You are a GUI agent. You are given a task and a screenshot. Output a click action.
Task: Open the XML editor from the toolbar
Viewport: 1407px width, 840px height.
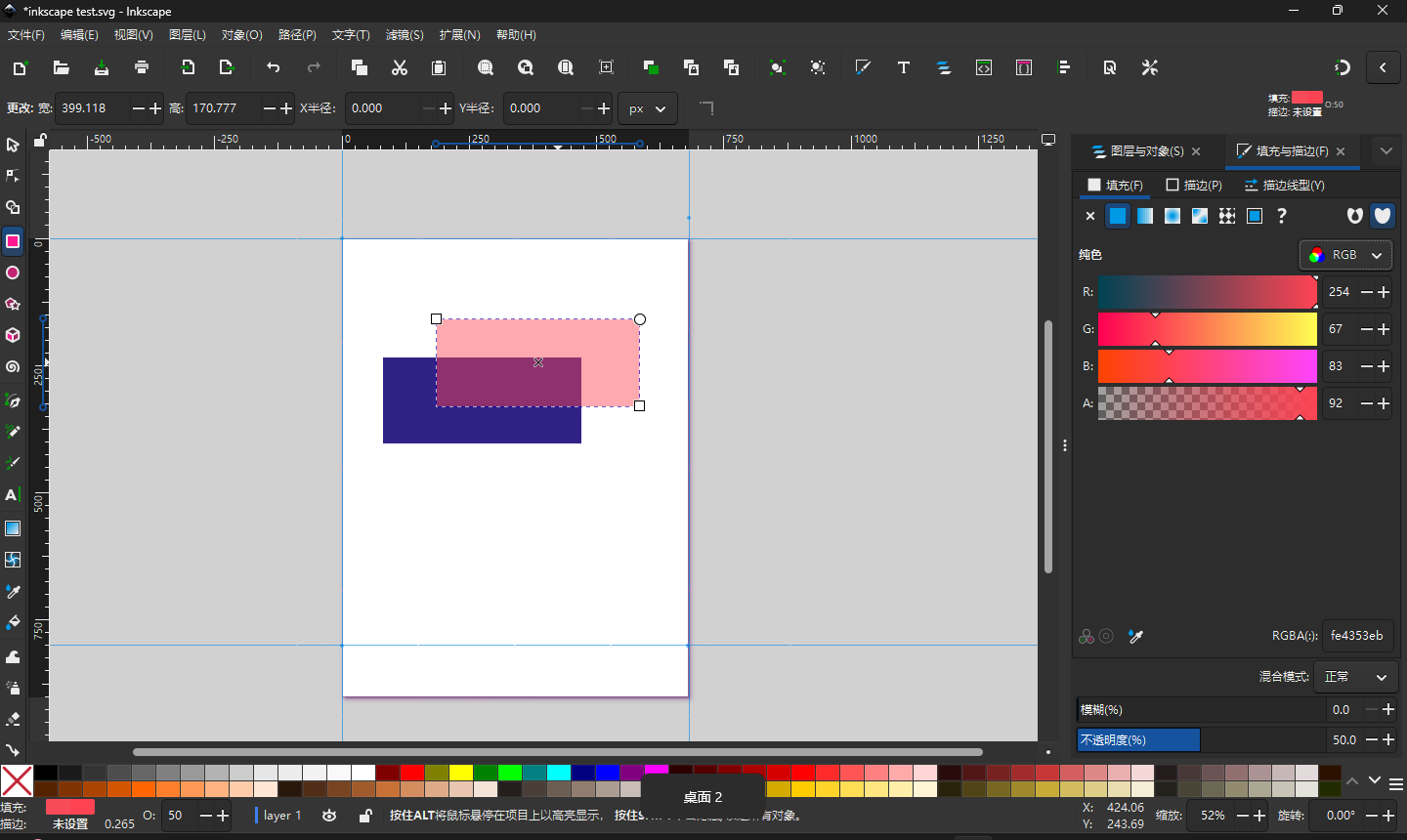(x=984, y=67)
